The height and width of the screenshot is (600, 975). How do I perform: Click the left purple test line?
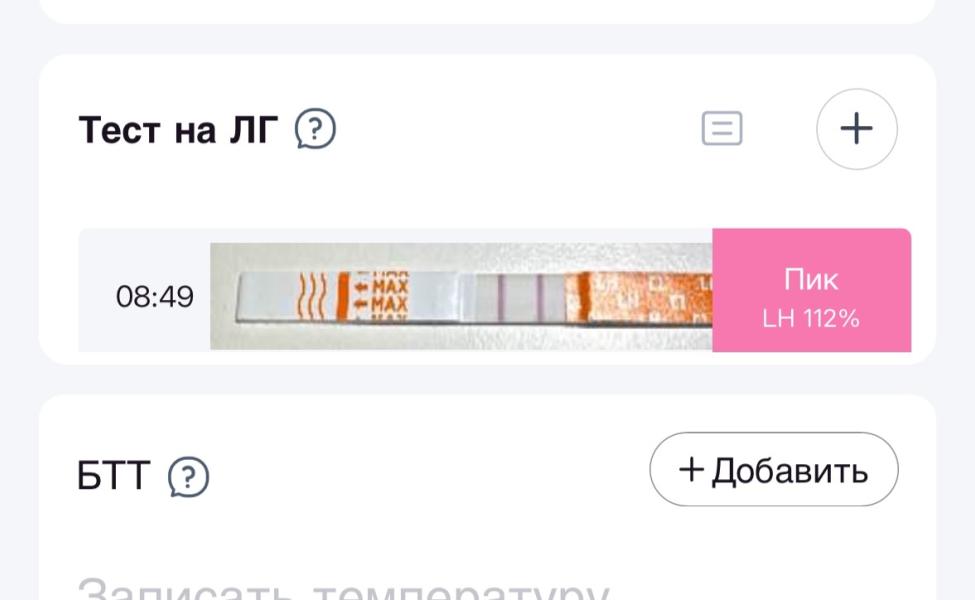coord(501,298)
